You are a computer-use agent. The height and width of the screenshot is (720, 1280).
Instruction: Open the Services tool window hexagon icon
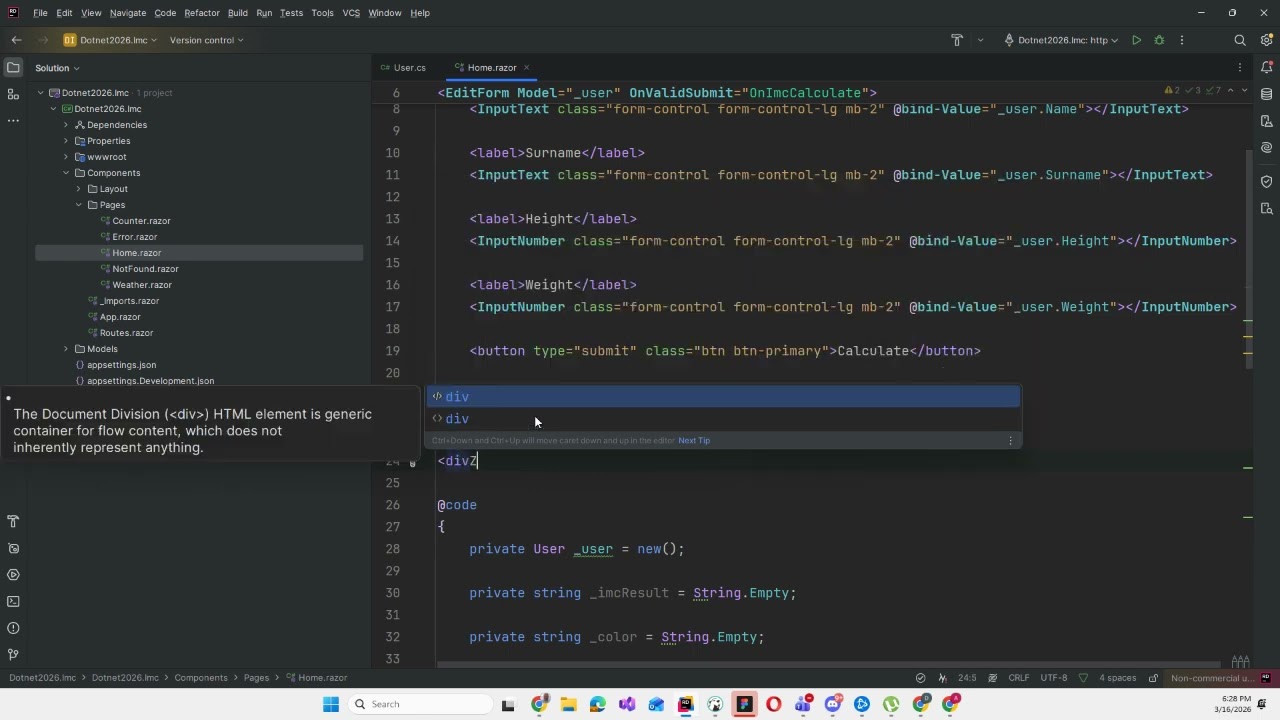pyautogui.click(x=13, y=575)
